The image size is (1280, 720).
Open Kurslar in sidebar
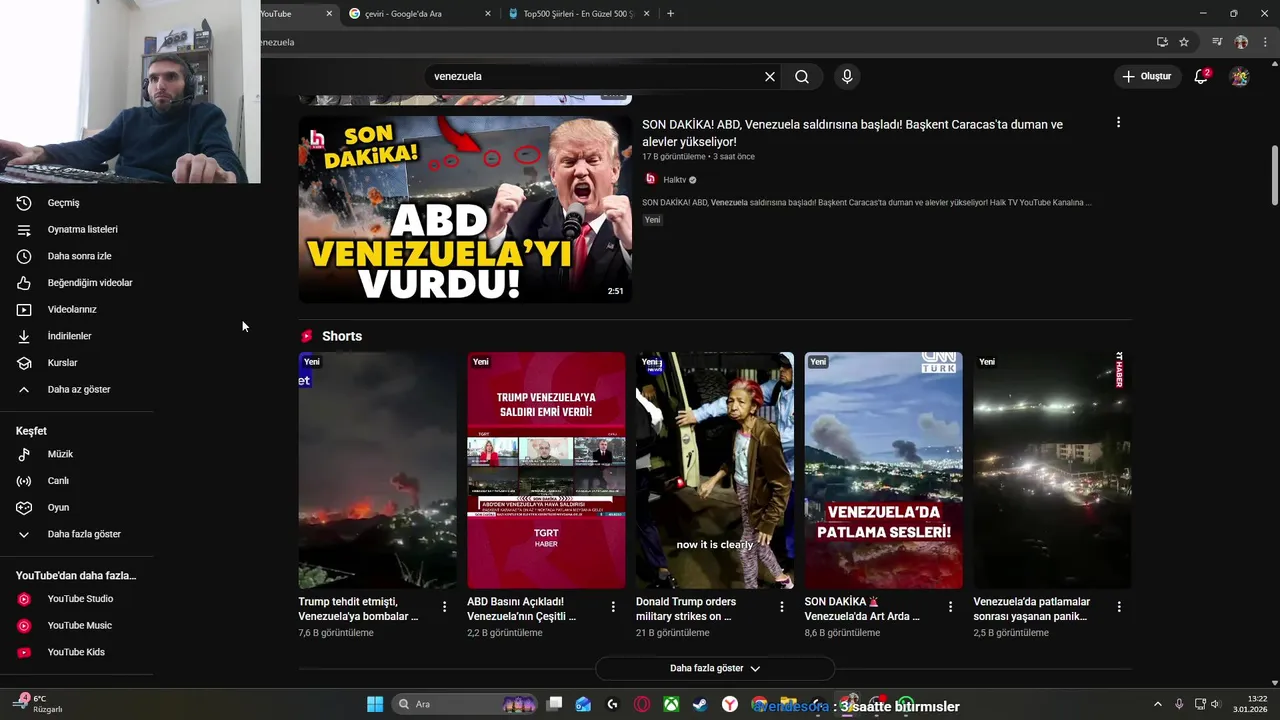coord(62,363)
